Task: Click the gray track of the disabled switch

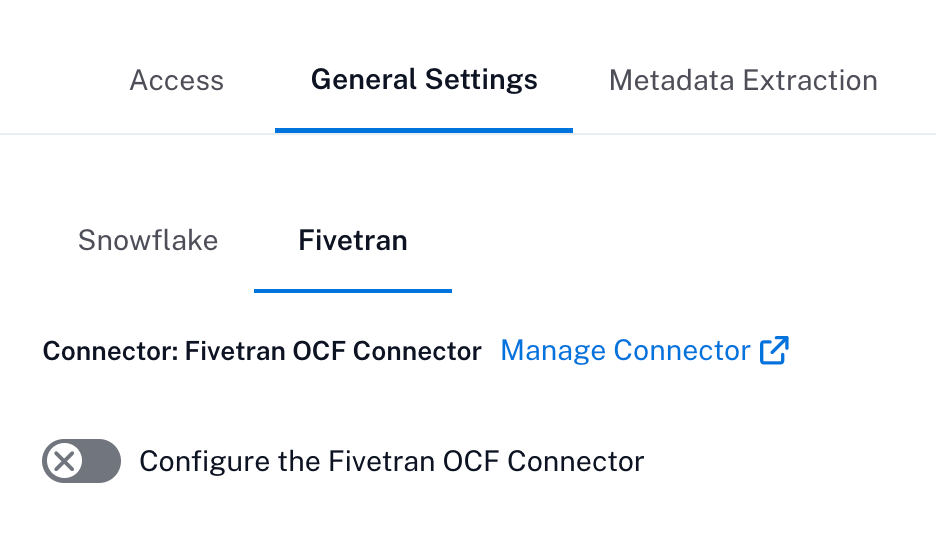Action: point(101,461)
